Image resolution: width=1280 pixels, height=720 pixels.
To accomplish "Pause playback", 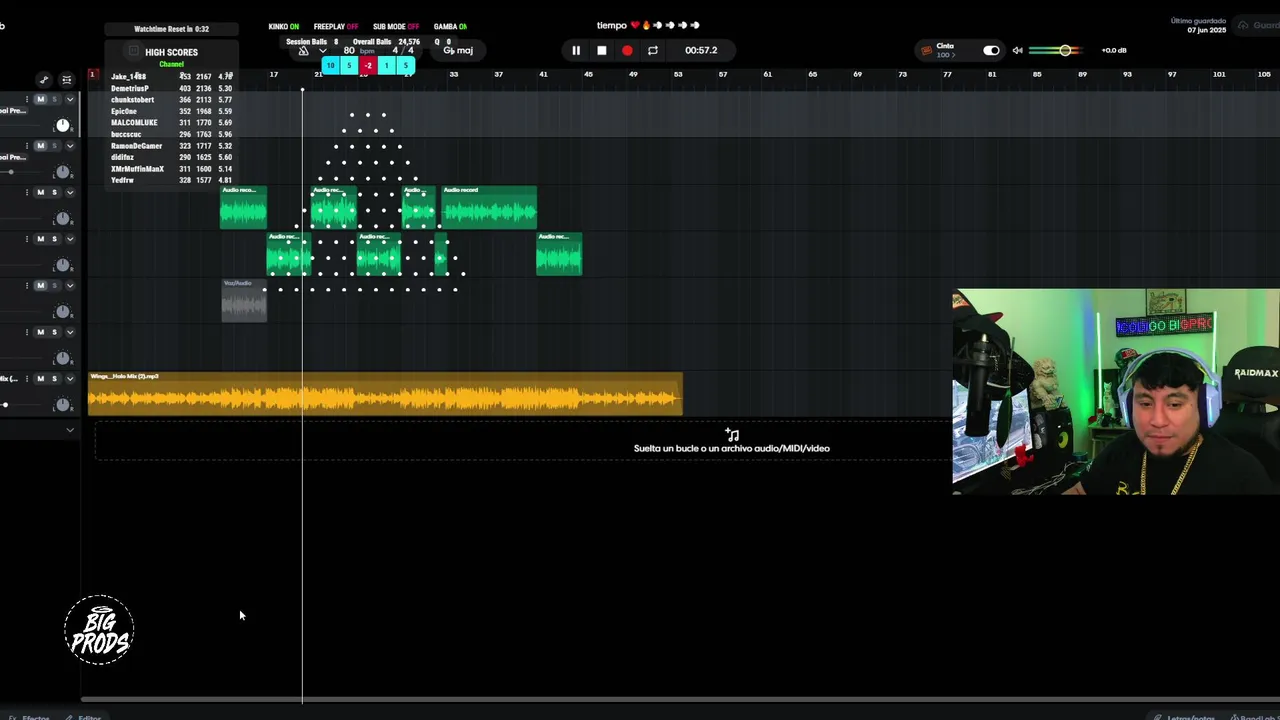I will click(x=576, y=50).
